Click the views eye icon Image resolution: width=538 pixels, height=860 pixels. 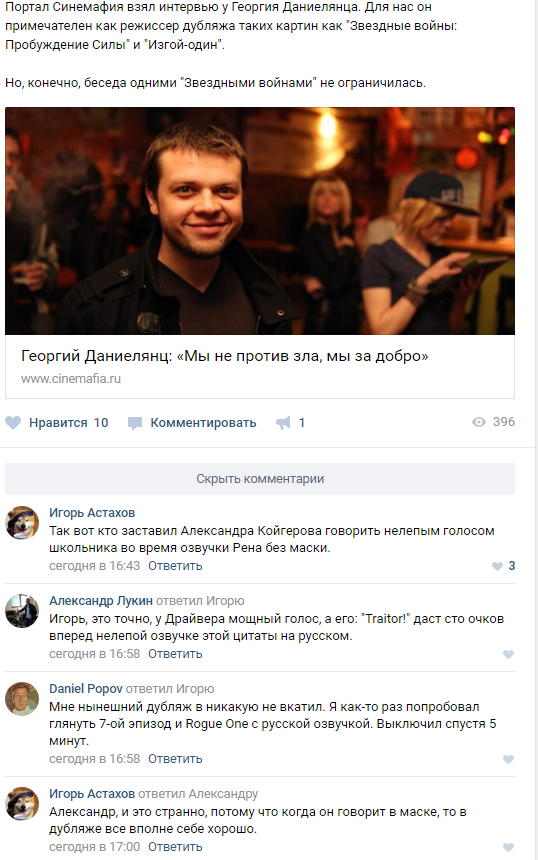point(479,422)
